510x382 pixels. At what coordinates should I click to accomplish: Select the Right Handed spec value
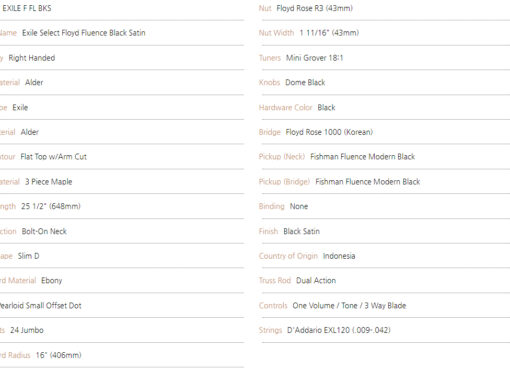[32, 58]
